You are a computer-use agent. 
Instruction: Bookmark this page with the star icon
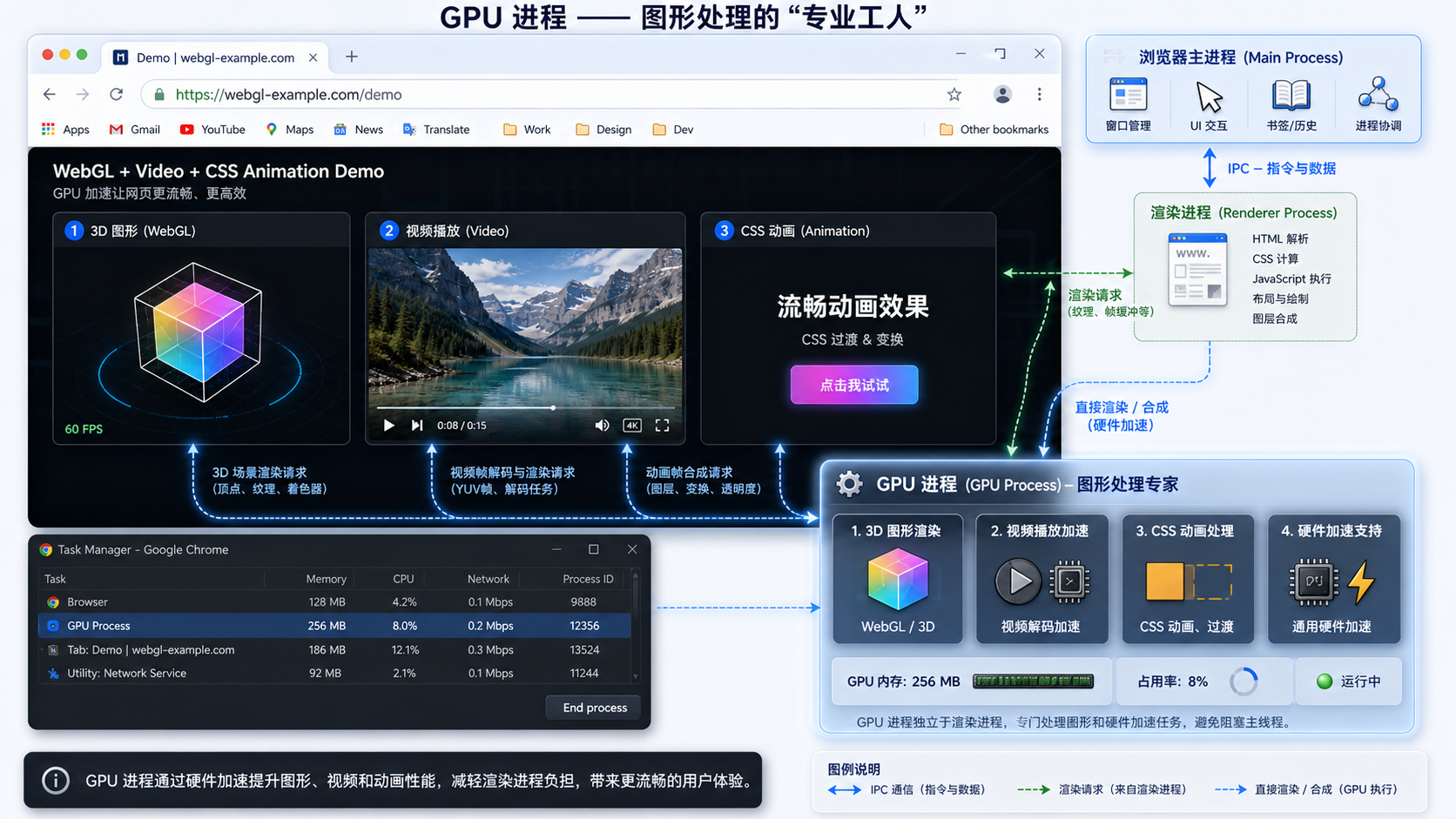(x=954, y=94)
